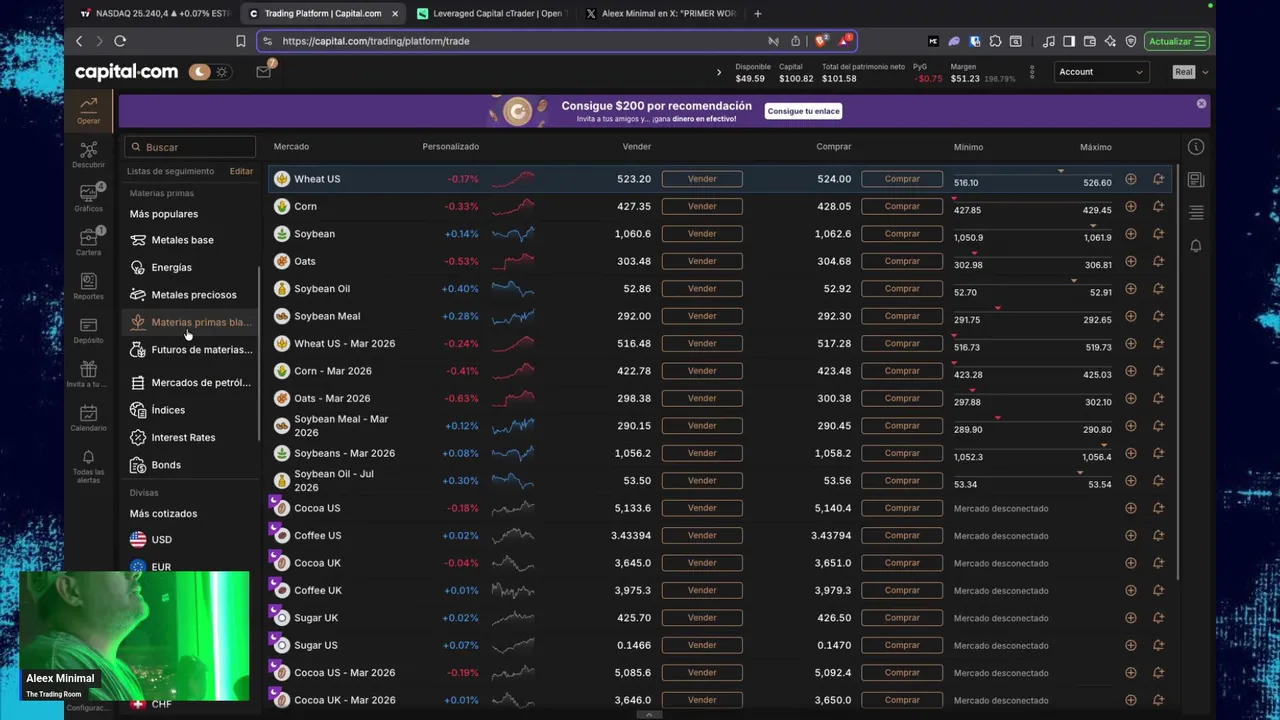1280x720 pixels.
Task: Reload the page in browser toolbar
Action: coord(120,41)
